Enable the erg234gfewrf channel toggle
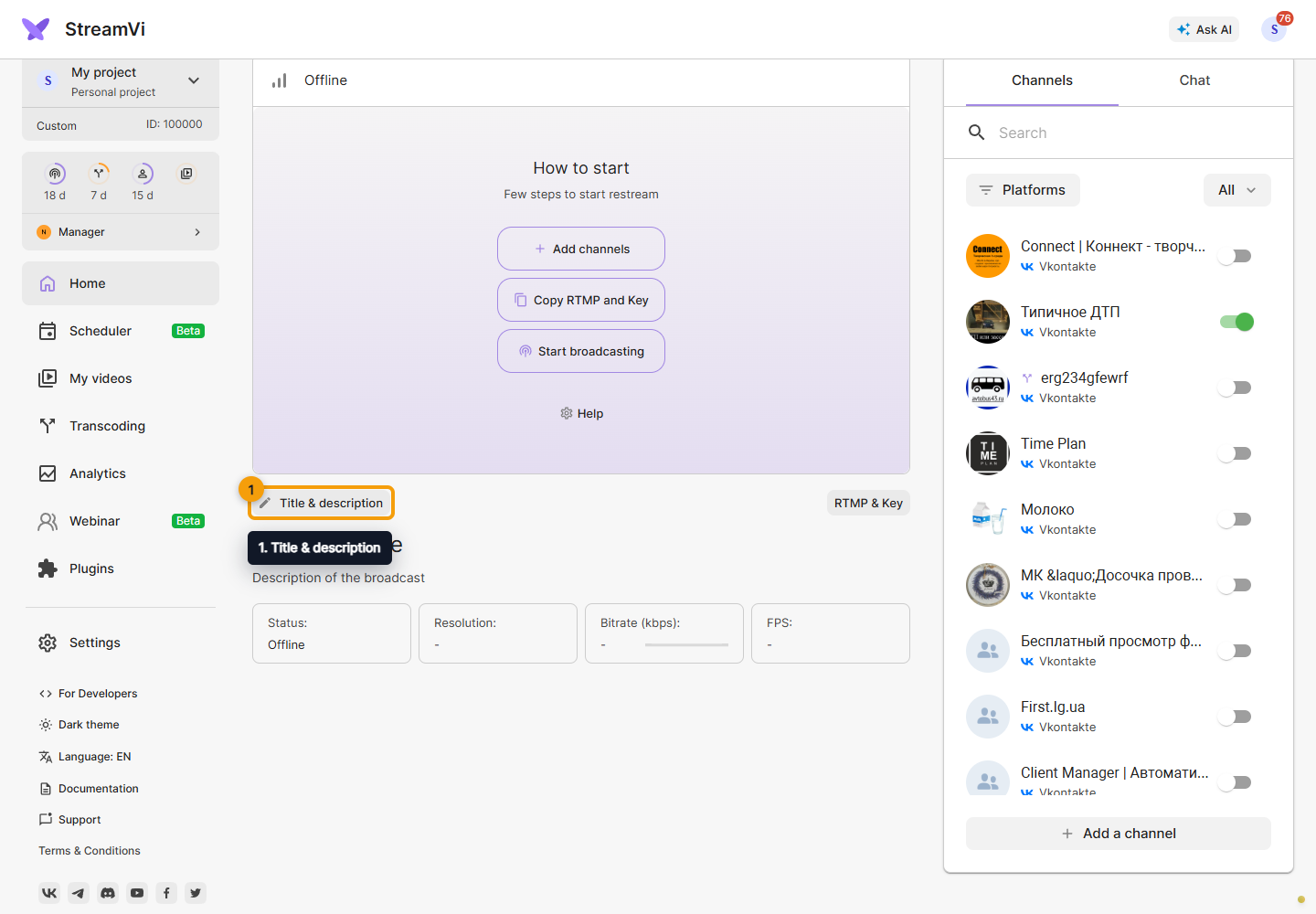1316x914 pixels. tap(1236, 388)
